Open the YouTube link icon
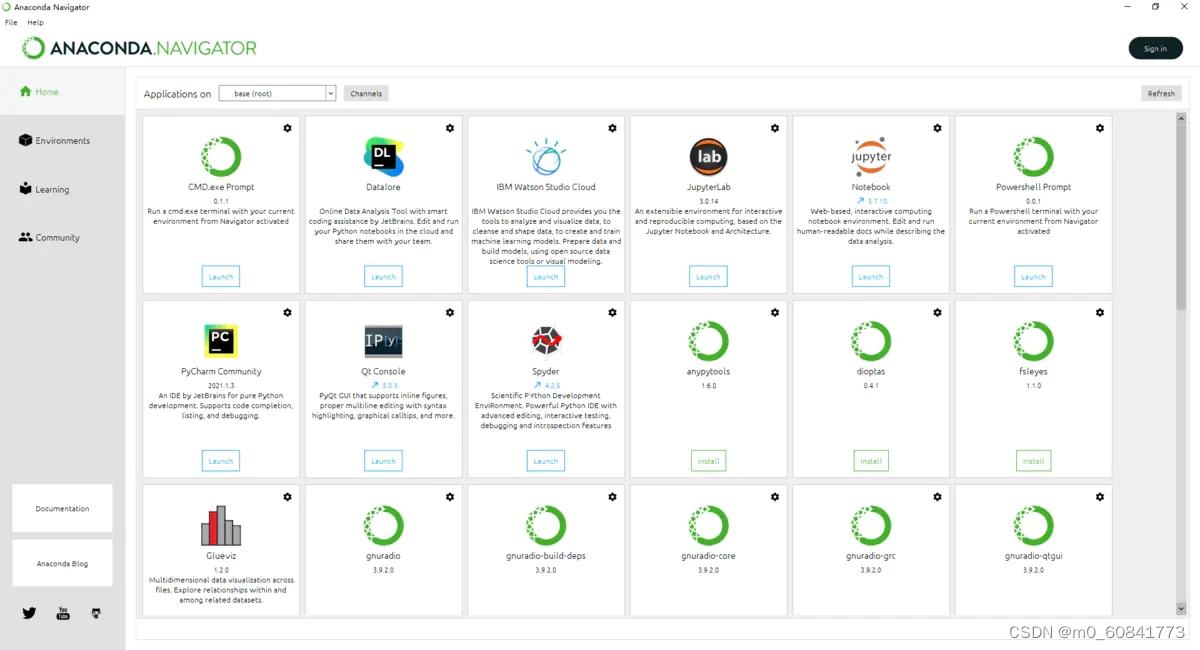 pos(63,613)
